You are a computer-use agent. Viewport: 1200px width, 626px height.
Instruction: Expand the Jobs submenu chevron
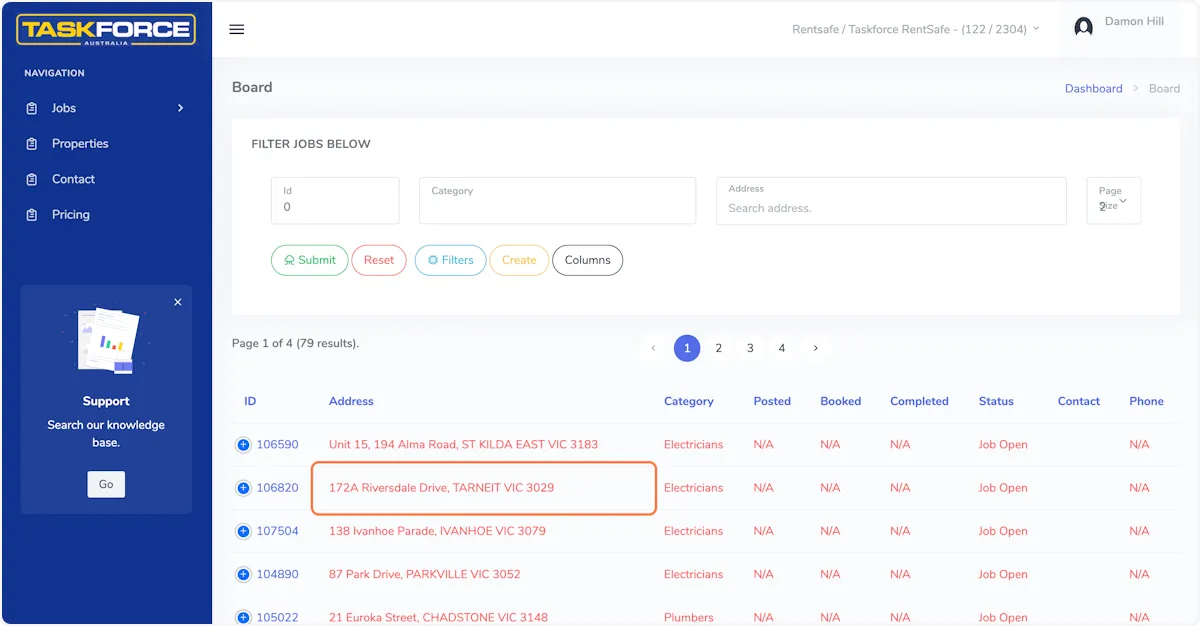coord(180,108)
